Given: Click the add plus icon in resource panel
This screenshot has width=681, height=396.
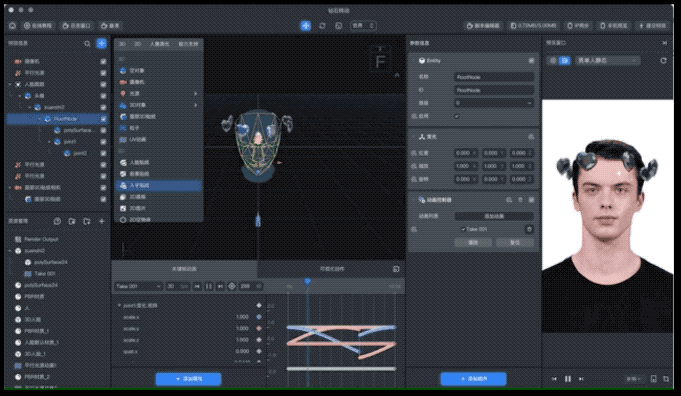Looking at the screenshot, I should point(102,221).
